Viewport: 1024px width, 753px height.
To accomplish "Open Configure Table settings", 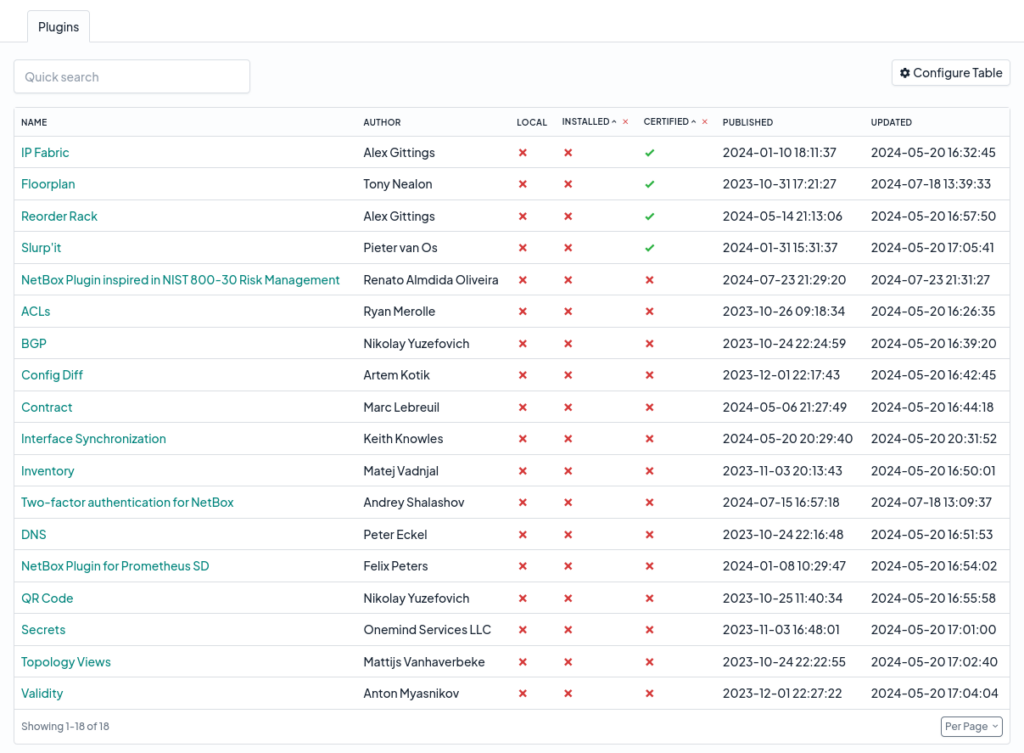I will 950,73.
